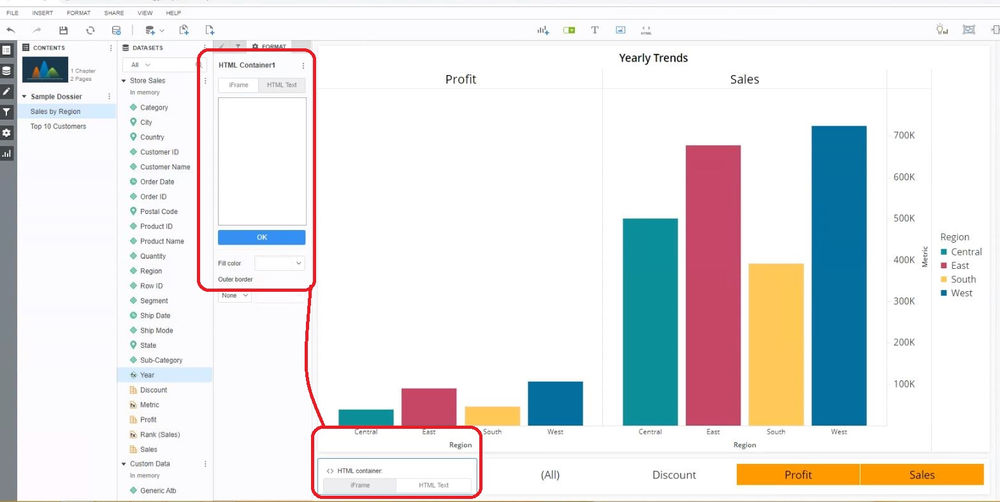Insert a visualization with chart-plus icon

tap(543, 30)
